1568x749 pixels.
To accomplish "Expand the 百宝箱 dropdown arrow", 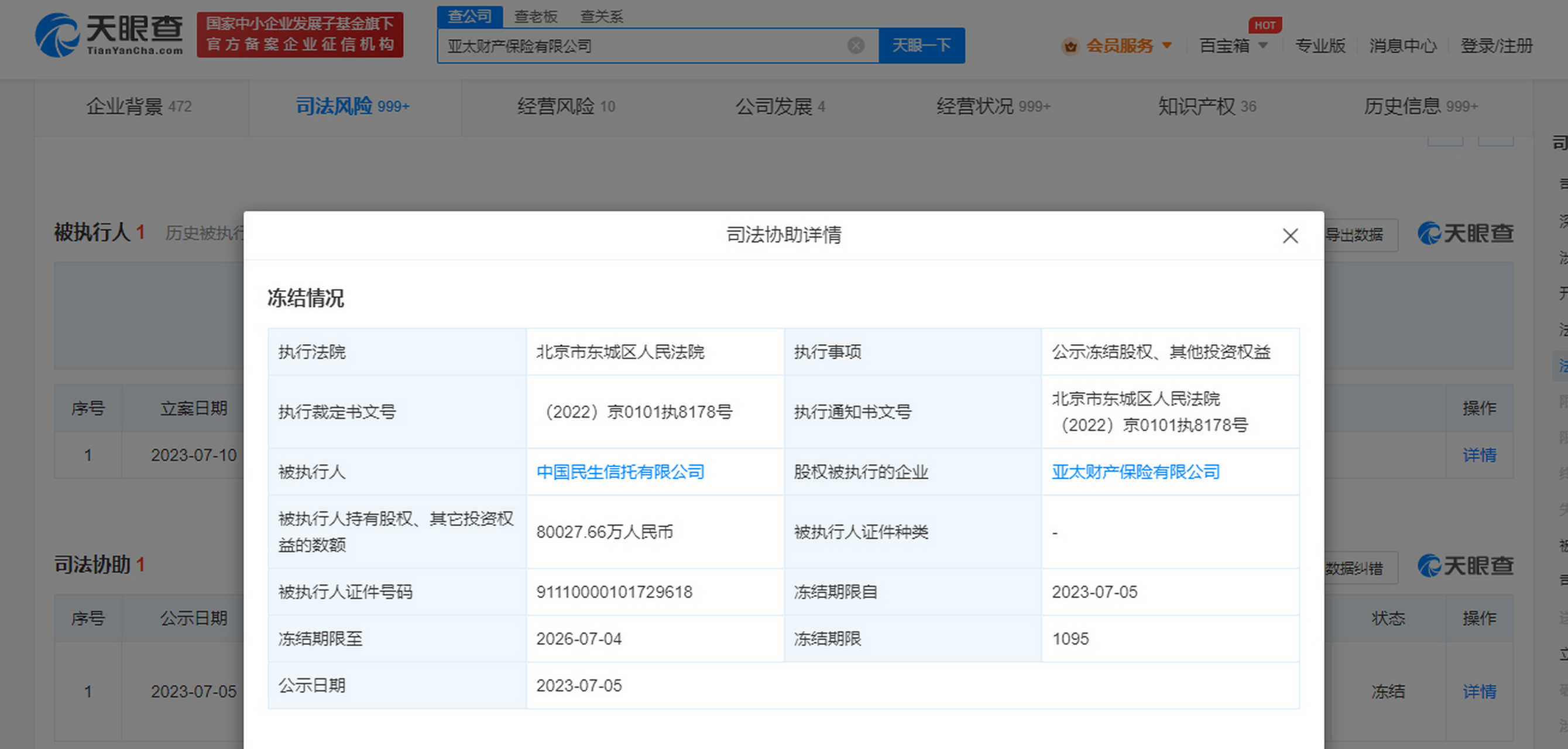I will (x=1263, y=45).
